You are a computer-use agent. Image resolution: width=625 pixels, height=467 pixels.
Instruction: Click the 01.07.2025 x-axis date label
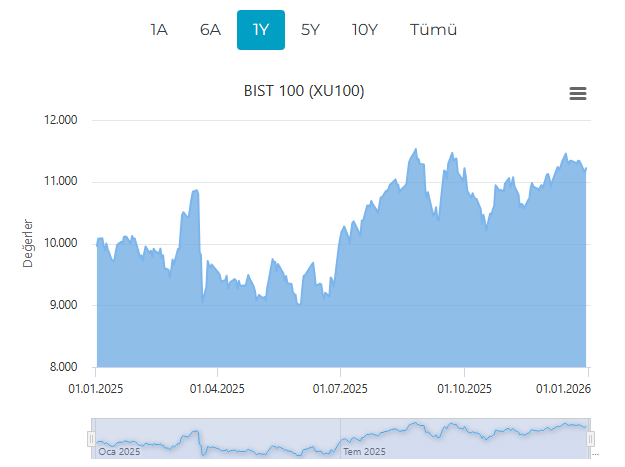click(x=341, y=387)
